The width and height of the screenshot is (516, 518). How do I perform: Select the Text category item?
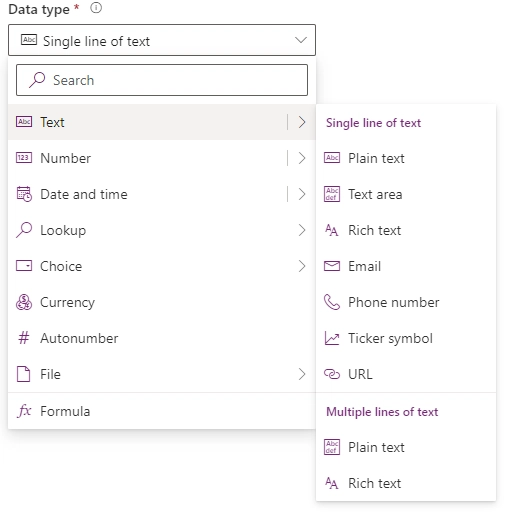tap(162, 122)
